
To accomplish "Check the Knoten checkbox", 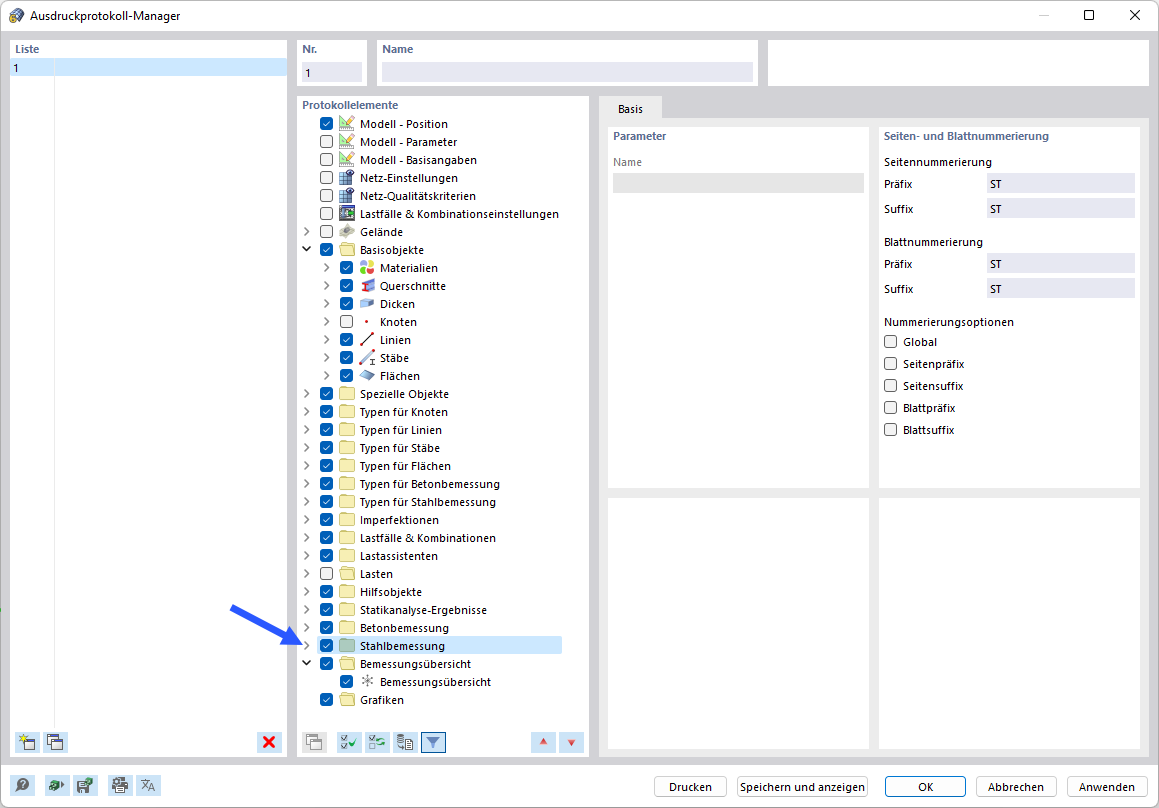I will click(347, 322).
